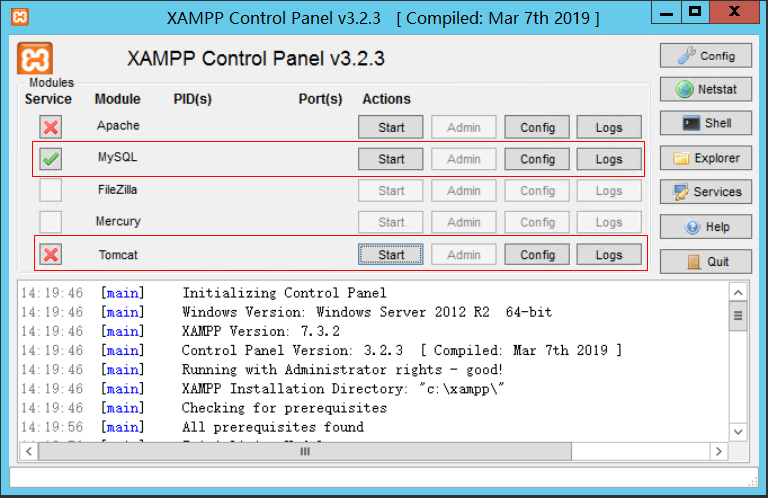Viewport: 768px width, 498px height.
Task: Open FileZilla Admin button
Action: click(x=463, y=191)
